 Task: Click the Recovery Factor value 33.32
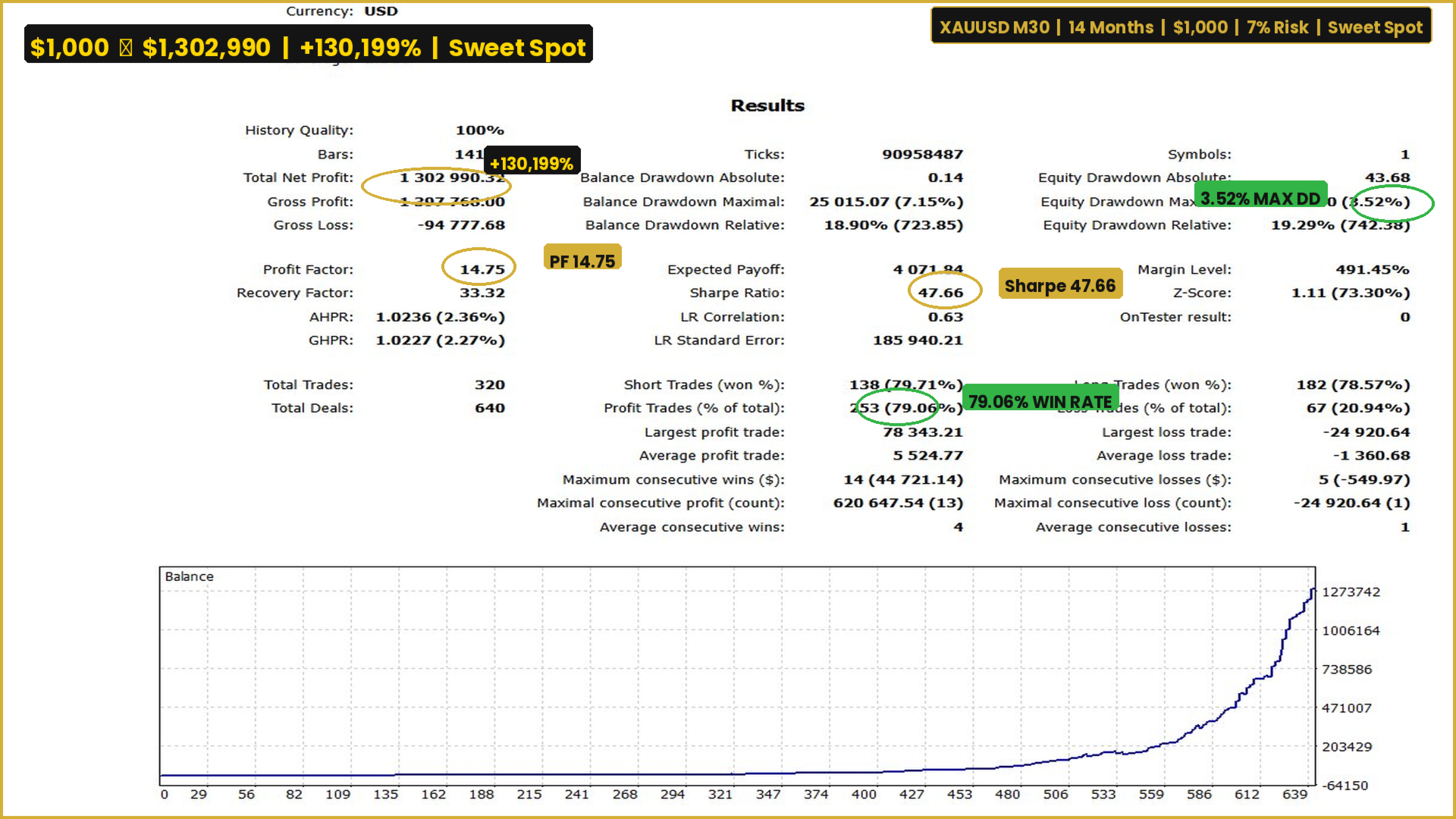(x=482, y=293)
